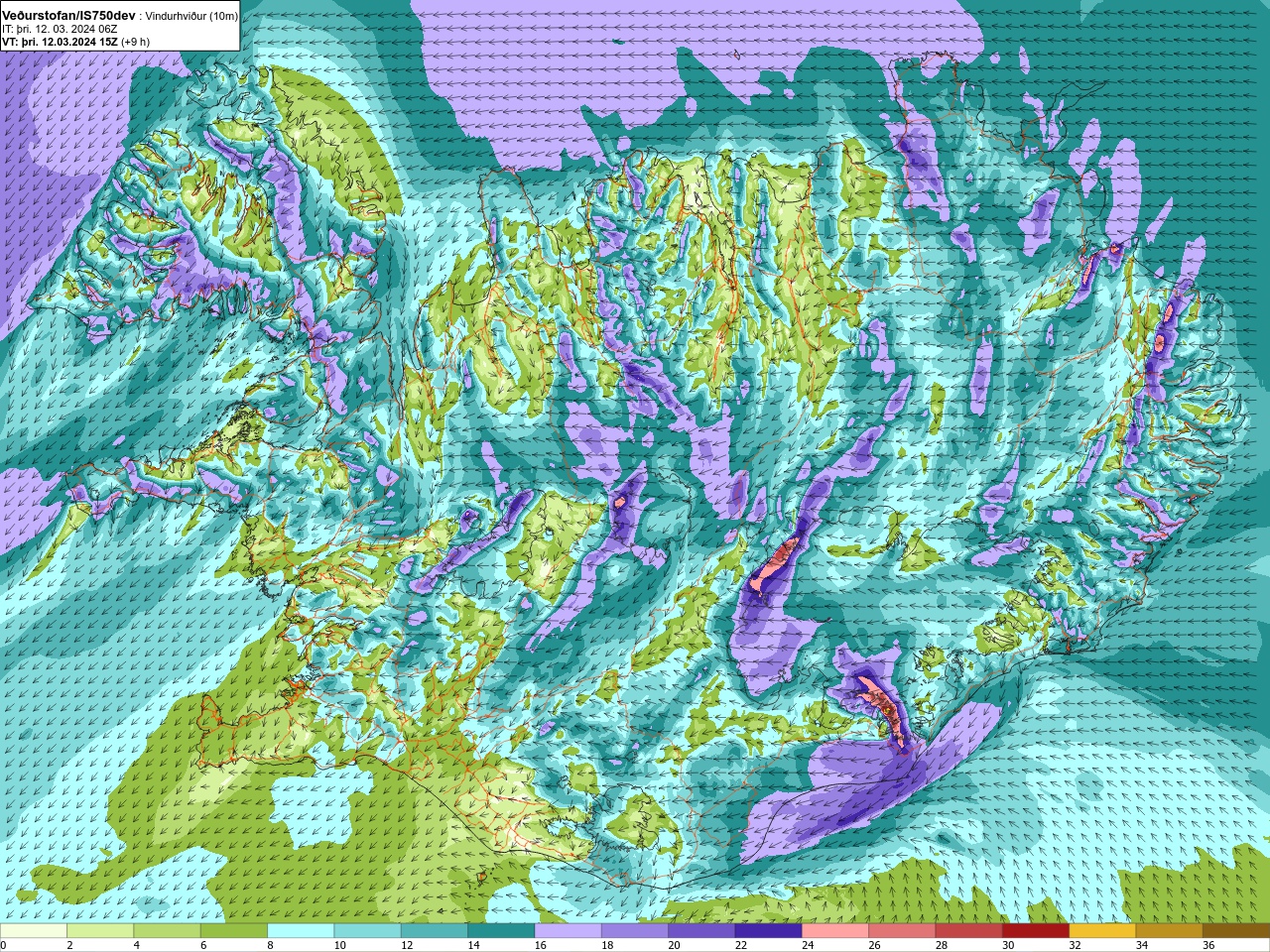Pick the brown above-36 legend swatch
Image resolution: width=1270 pixels, height=952 pixels.
point(1236,931)
